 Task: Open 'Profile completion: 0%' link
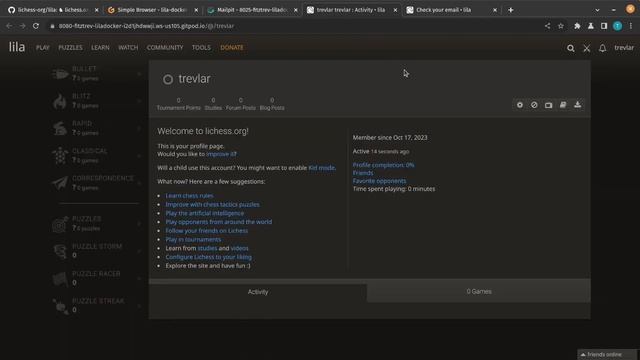pyautogui.click(x=383, y=165)
